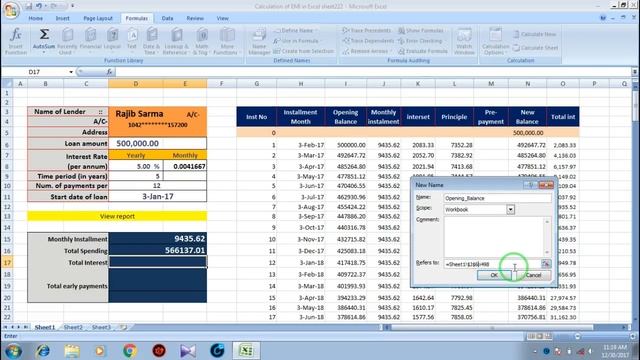Click OK in New Name dialog

click(494, 275)
